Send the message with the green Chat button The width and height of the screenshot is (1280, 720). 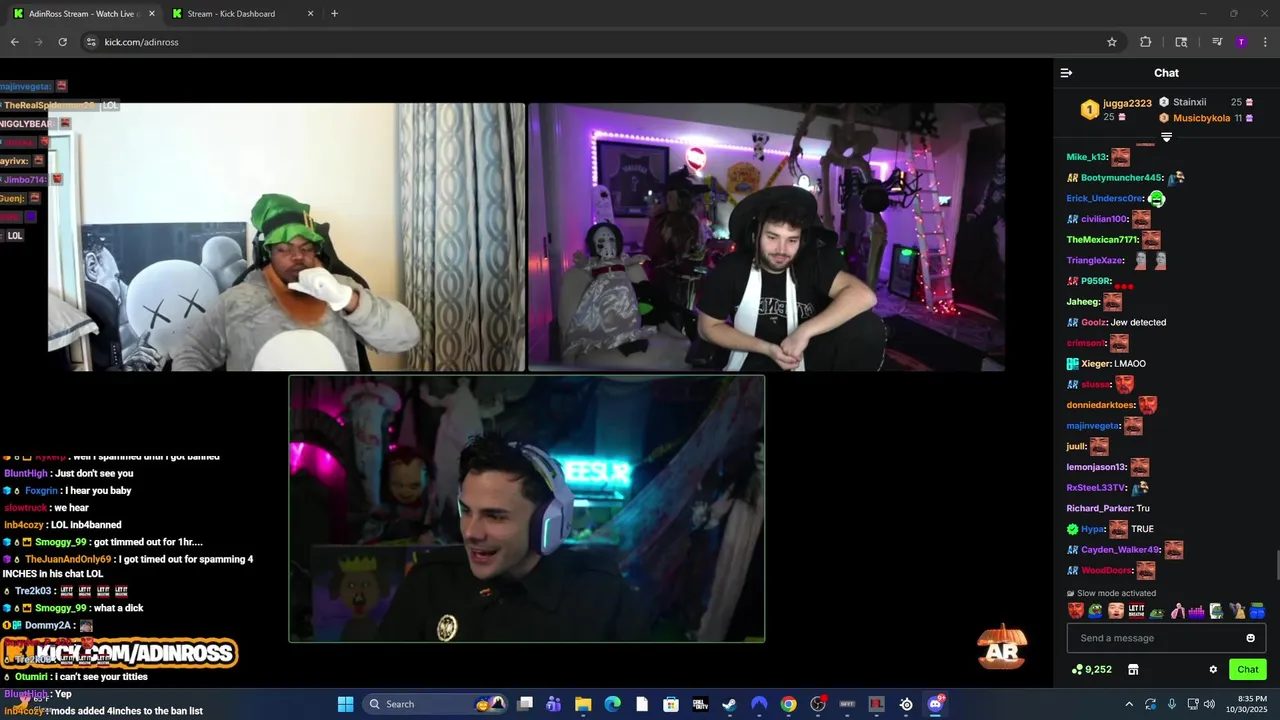1248,670
